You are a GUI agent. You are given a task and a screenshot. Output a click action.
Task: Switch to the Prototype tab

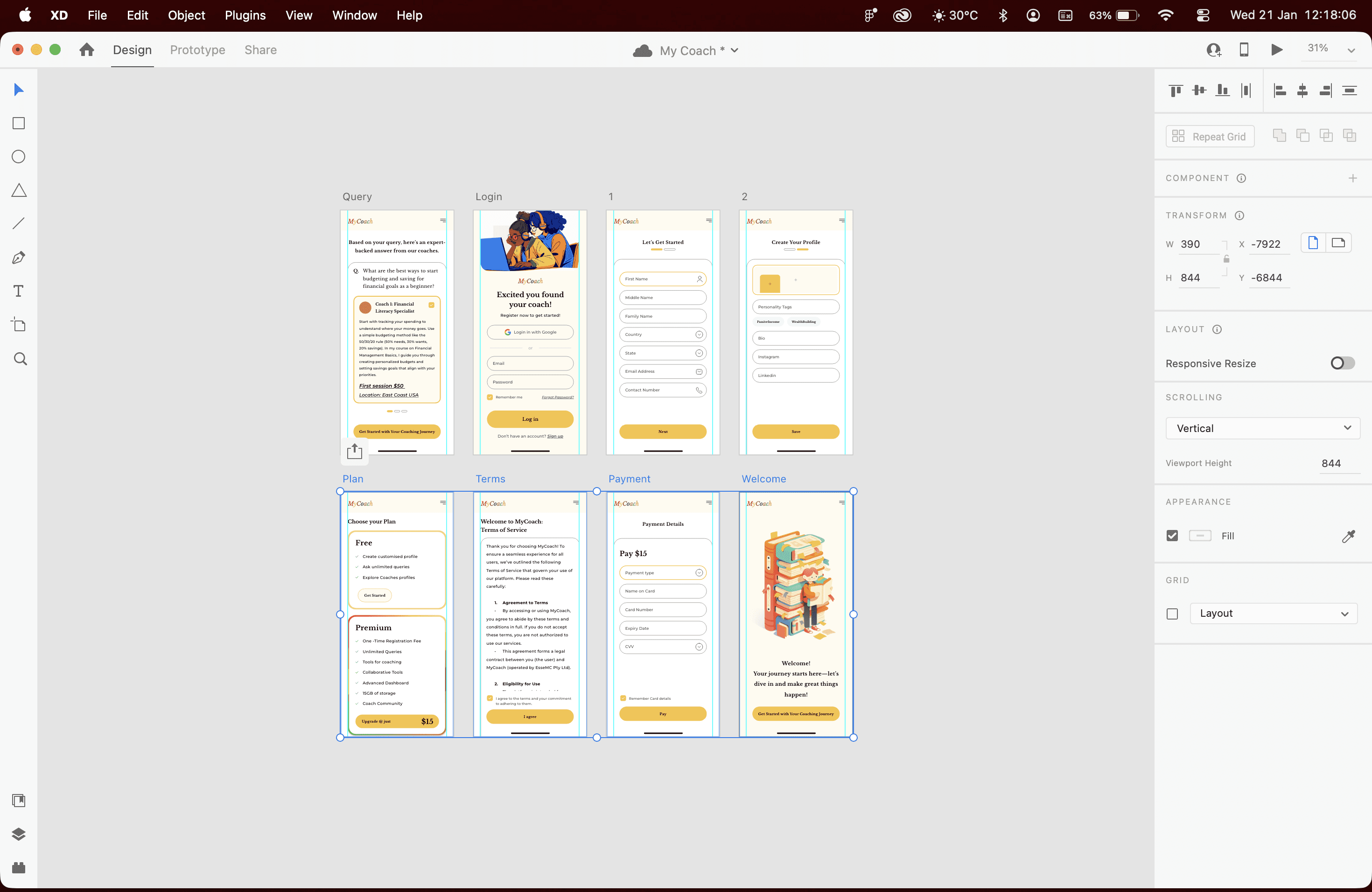197,49
